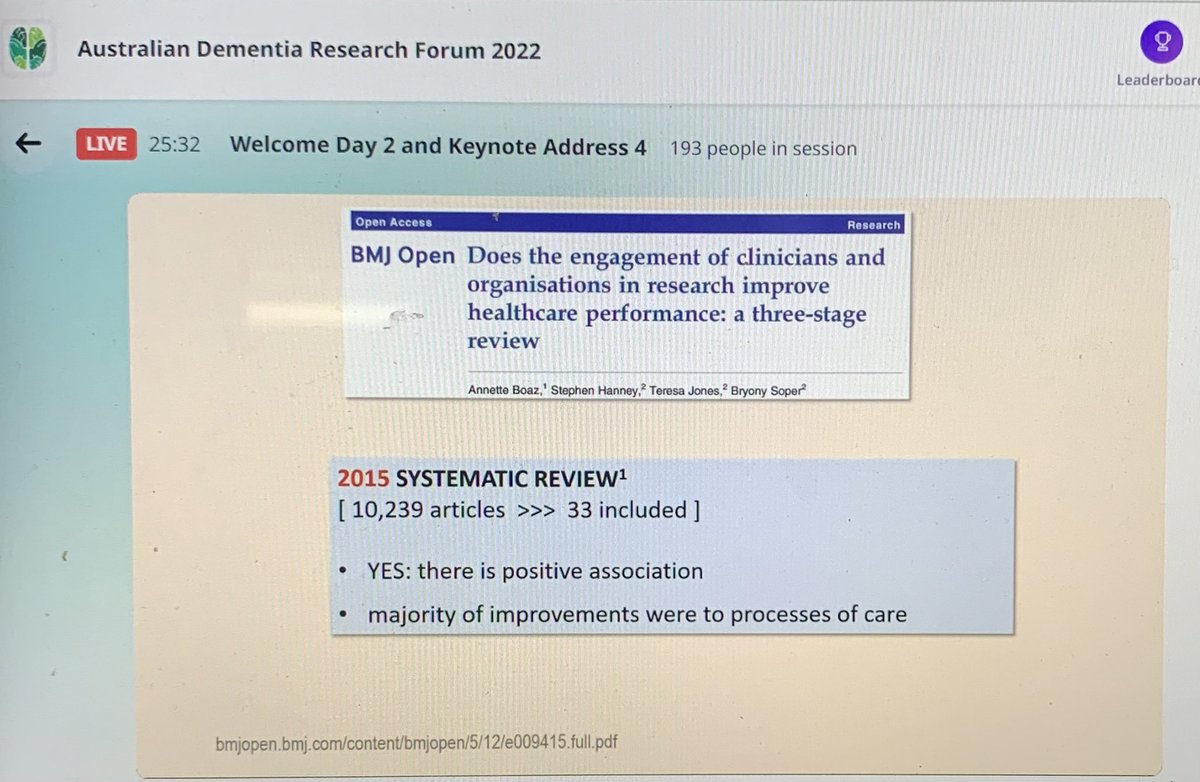Click the Australian Dementia Research Forum 2022 title
Image resolution: width=1200 pixels, height=782 pixels.
point(309,49)
